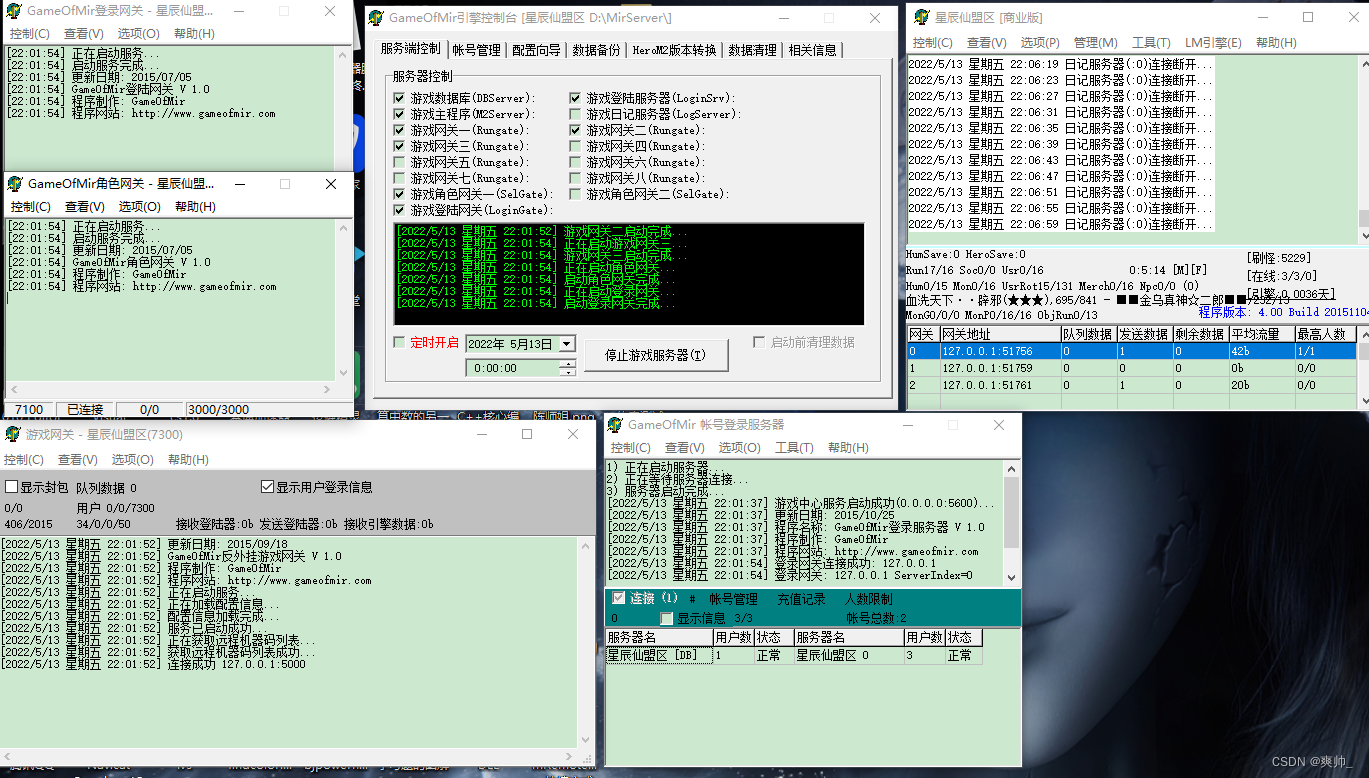Click the GameOfMir引擎控制台 window title icon

(376, 18)
